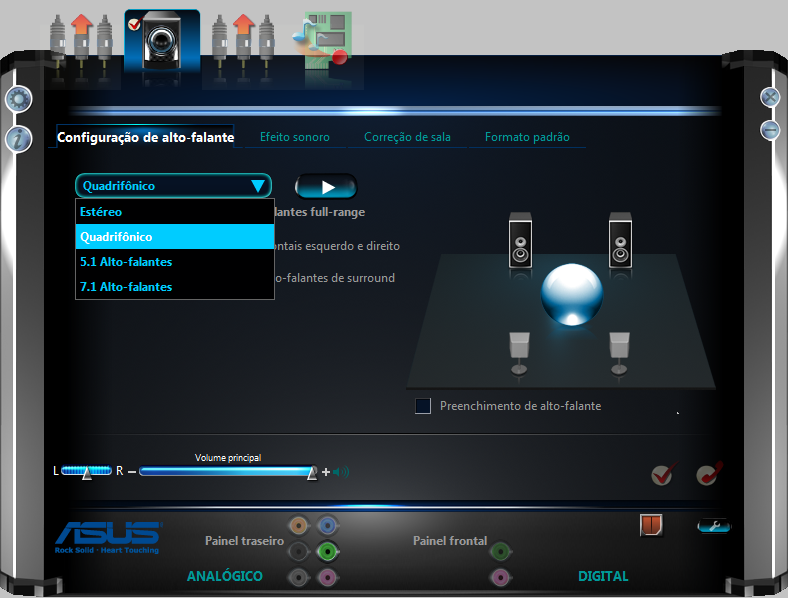Open the sound card mixer device icon
This screenshot has width=788, height=598.
[322, 40]
